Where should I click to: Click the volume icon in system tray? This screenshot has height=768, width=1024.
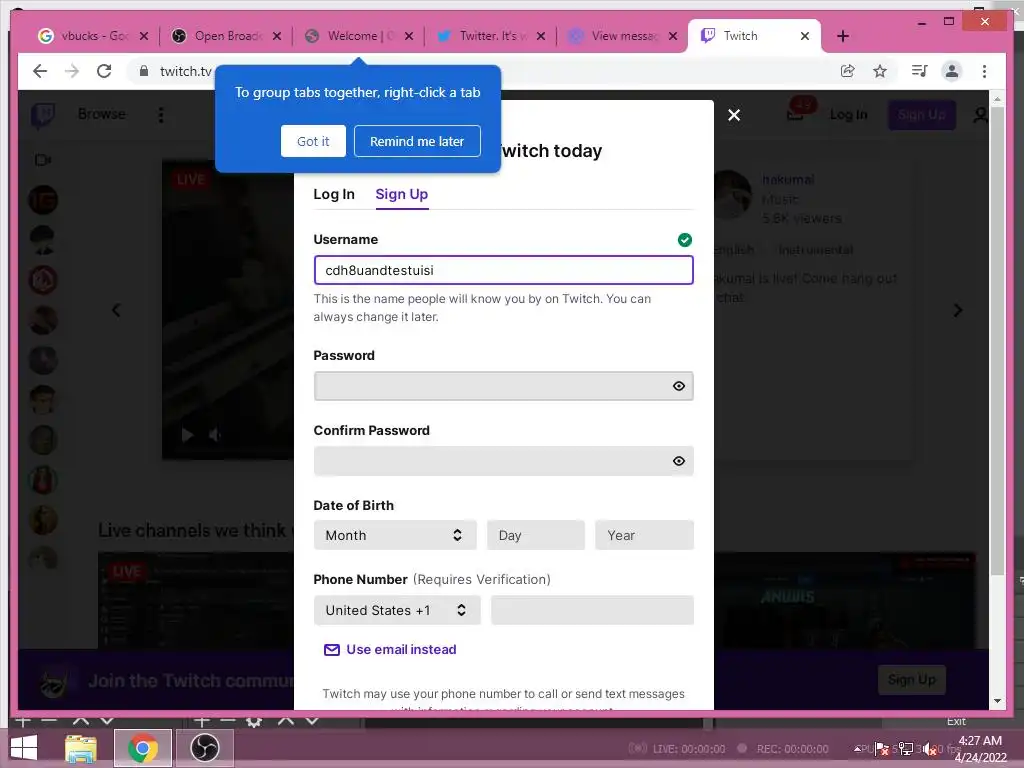[929, 749]
